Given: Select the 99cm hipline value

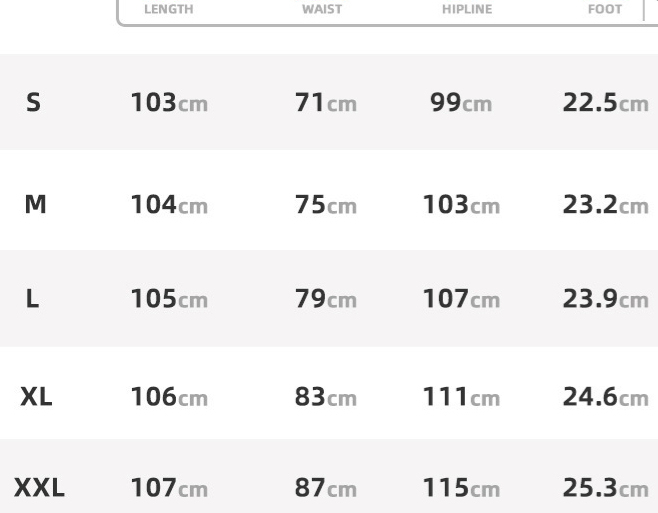Looking at the screenshot, I should [462, 103].
